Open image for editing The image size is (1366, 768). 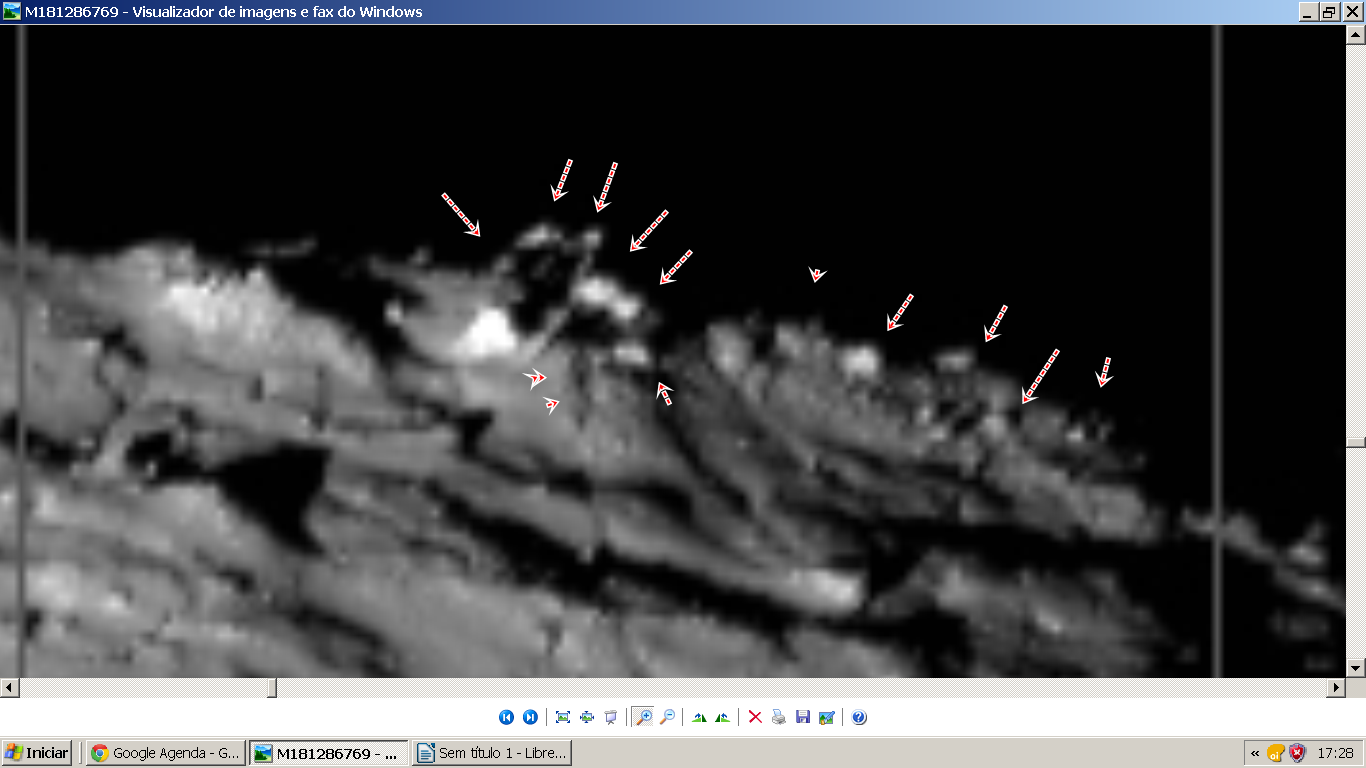(x=826, y=717)
